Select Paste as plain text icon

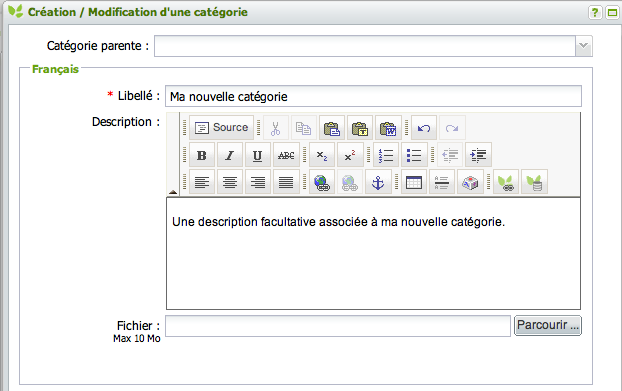[360, 128]
